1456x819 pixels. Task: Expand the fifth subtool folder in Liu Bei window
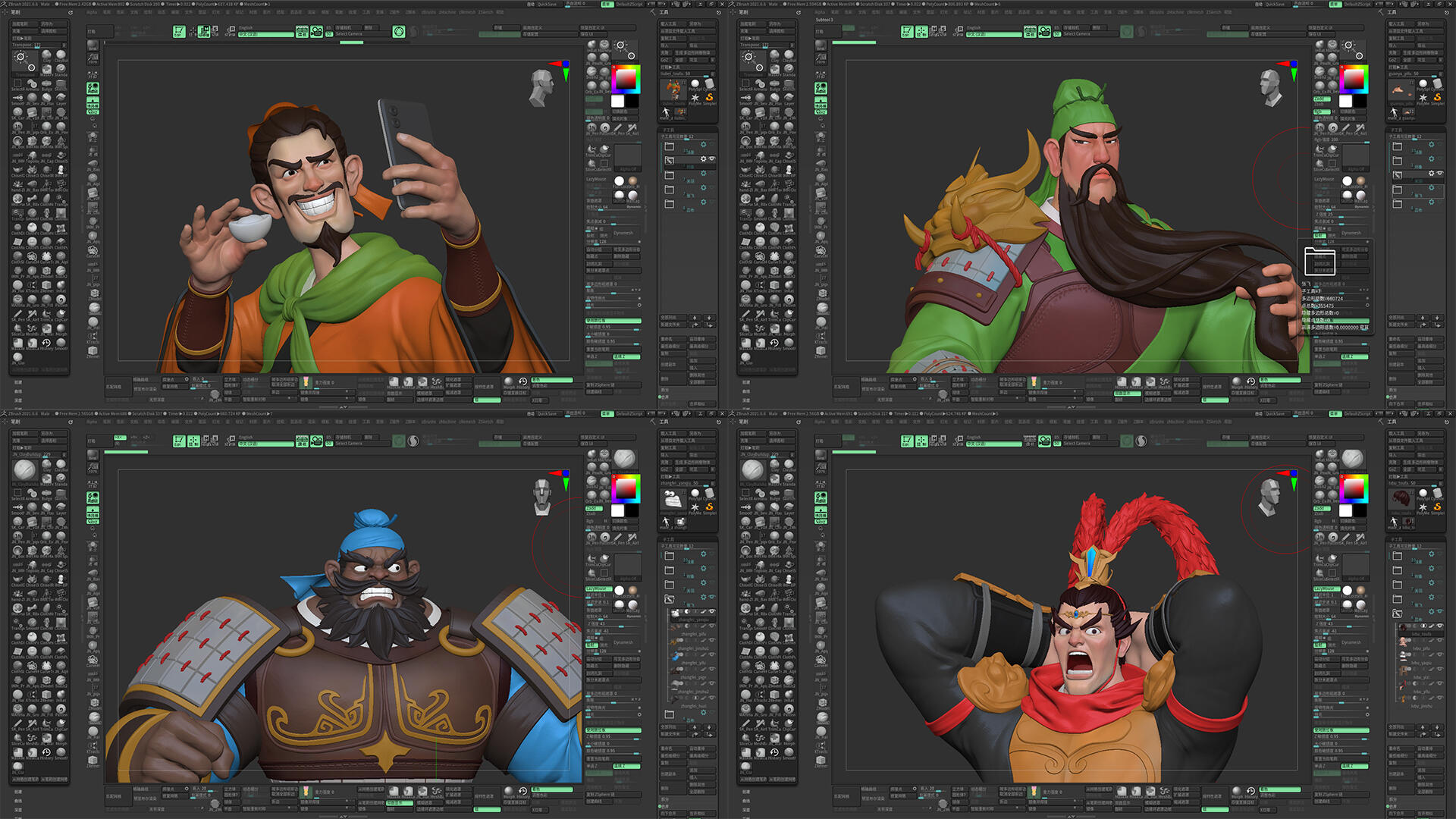point(669,204)
